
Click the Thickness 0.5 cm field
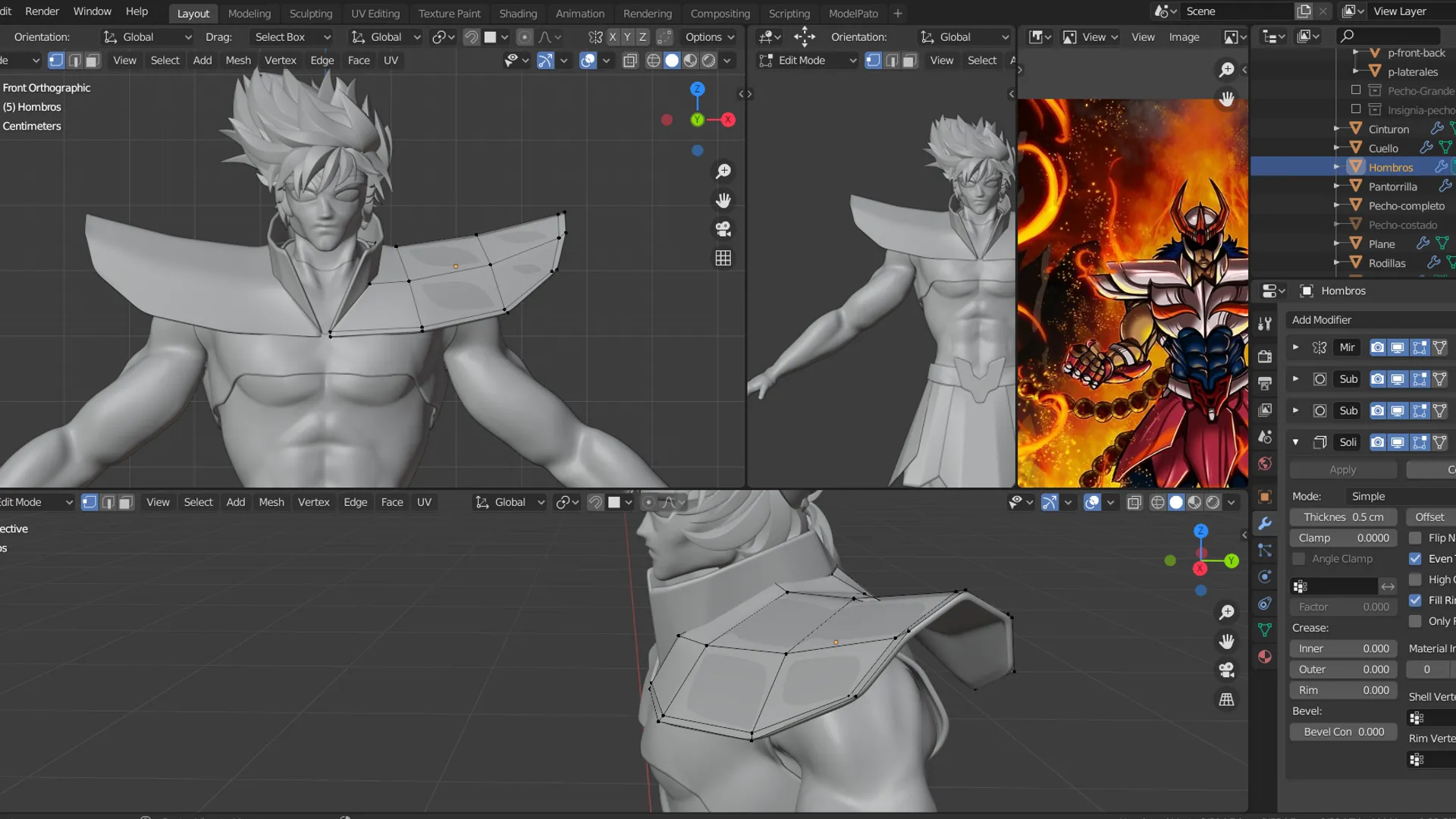(x=1343, y=517)
